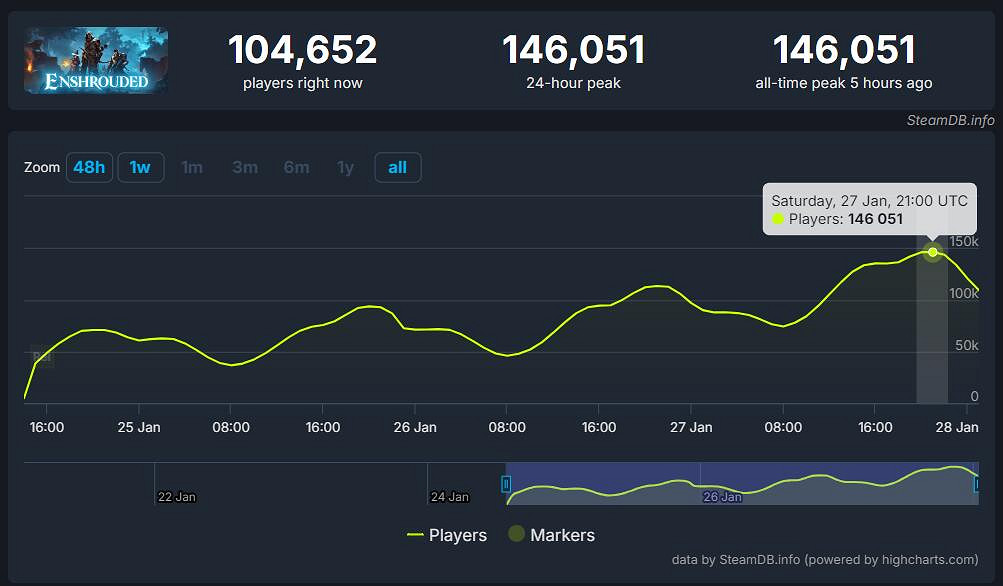Select the 6m zoom option
1003x586 pixels.
296,167
